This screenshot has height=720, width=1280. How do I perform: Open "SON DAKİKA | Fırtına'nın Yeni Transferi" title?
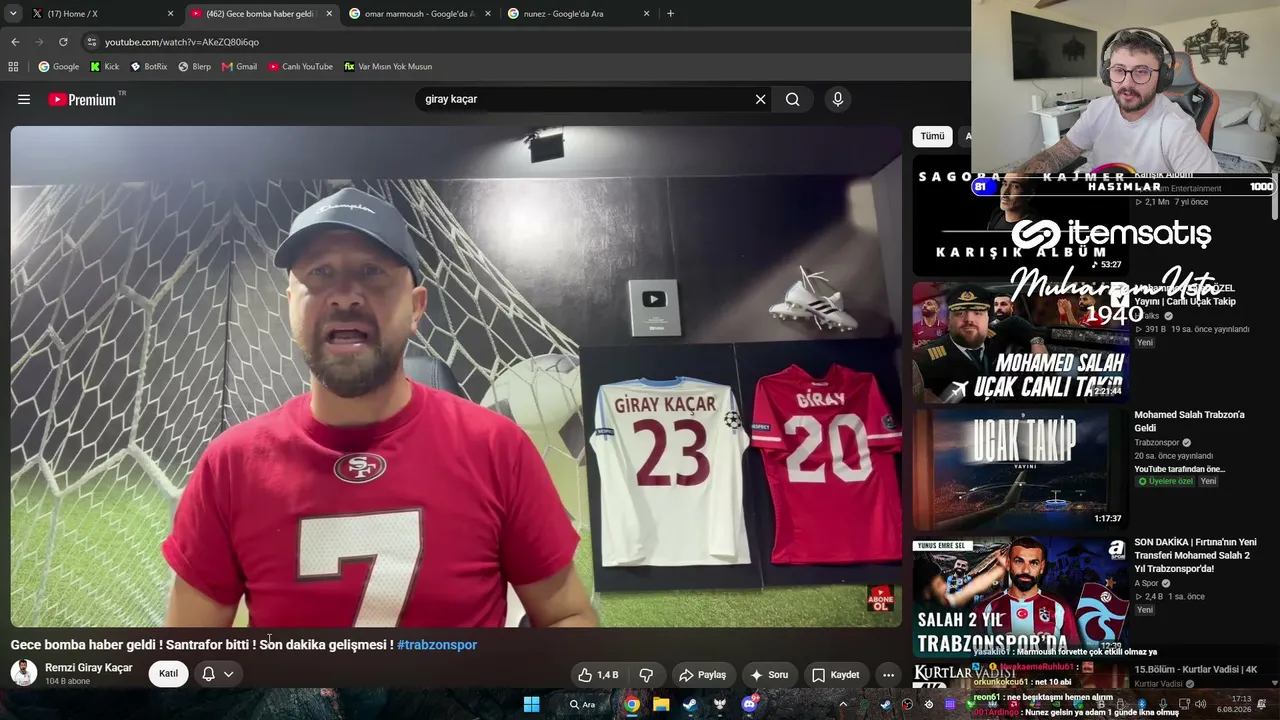click(x=1195, y=555)
